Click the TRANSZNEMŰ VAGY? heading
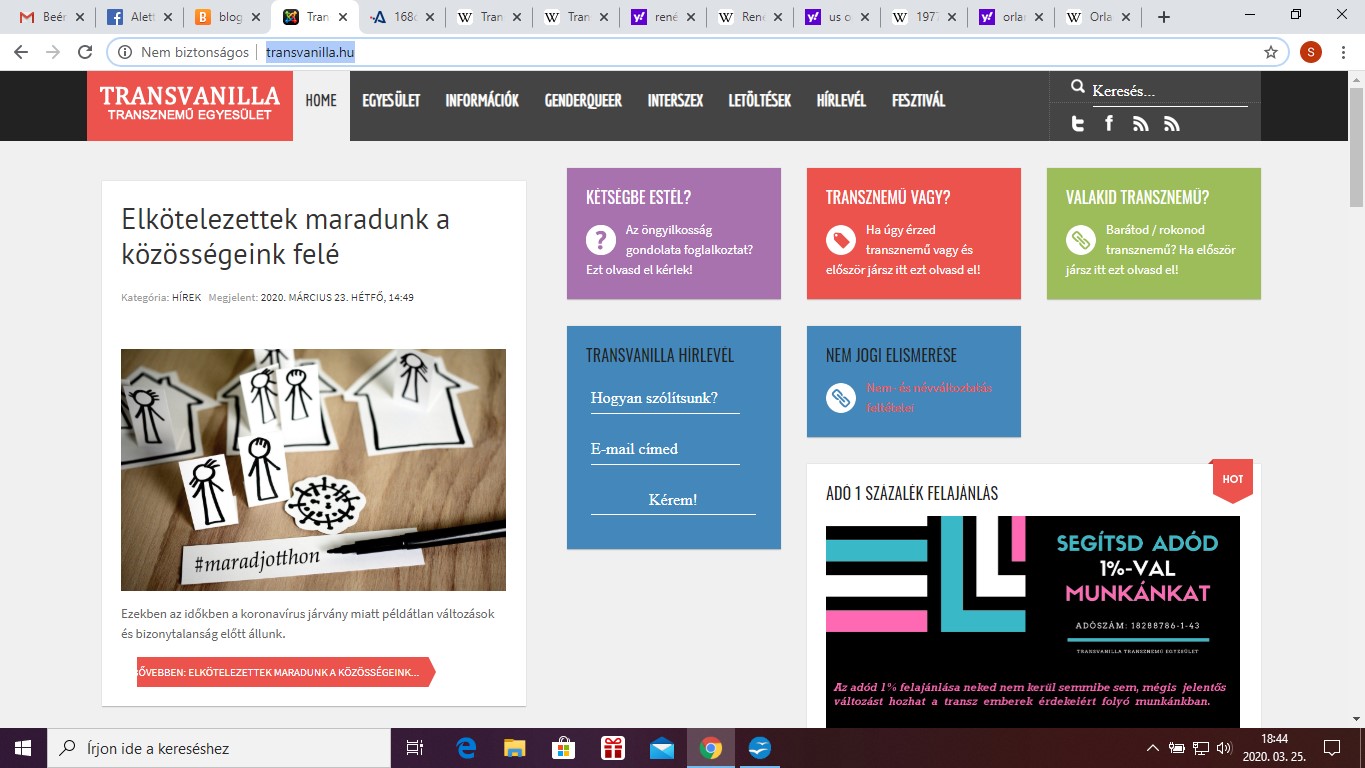Viewport: 1365px width, 768px height. tap(888, 198)
